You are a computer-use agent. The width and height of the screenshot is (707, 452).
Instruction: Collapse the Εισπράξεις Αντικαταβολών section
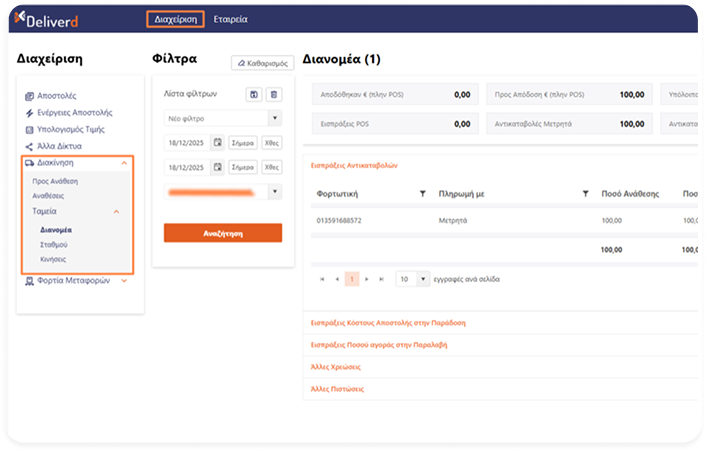coord(354,166)
